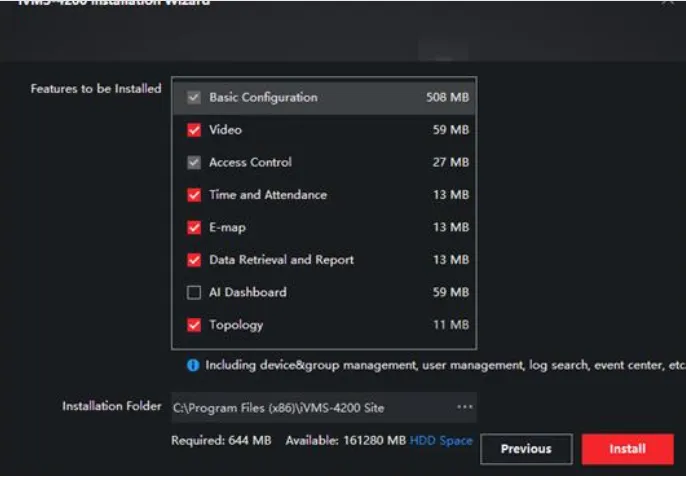Close the installation wizard window
This screenshot has height=480, width=686.
pyautogui.click(x=668, y=3)
